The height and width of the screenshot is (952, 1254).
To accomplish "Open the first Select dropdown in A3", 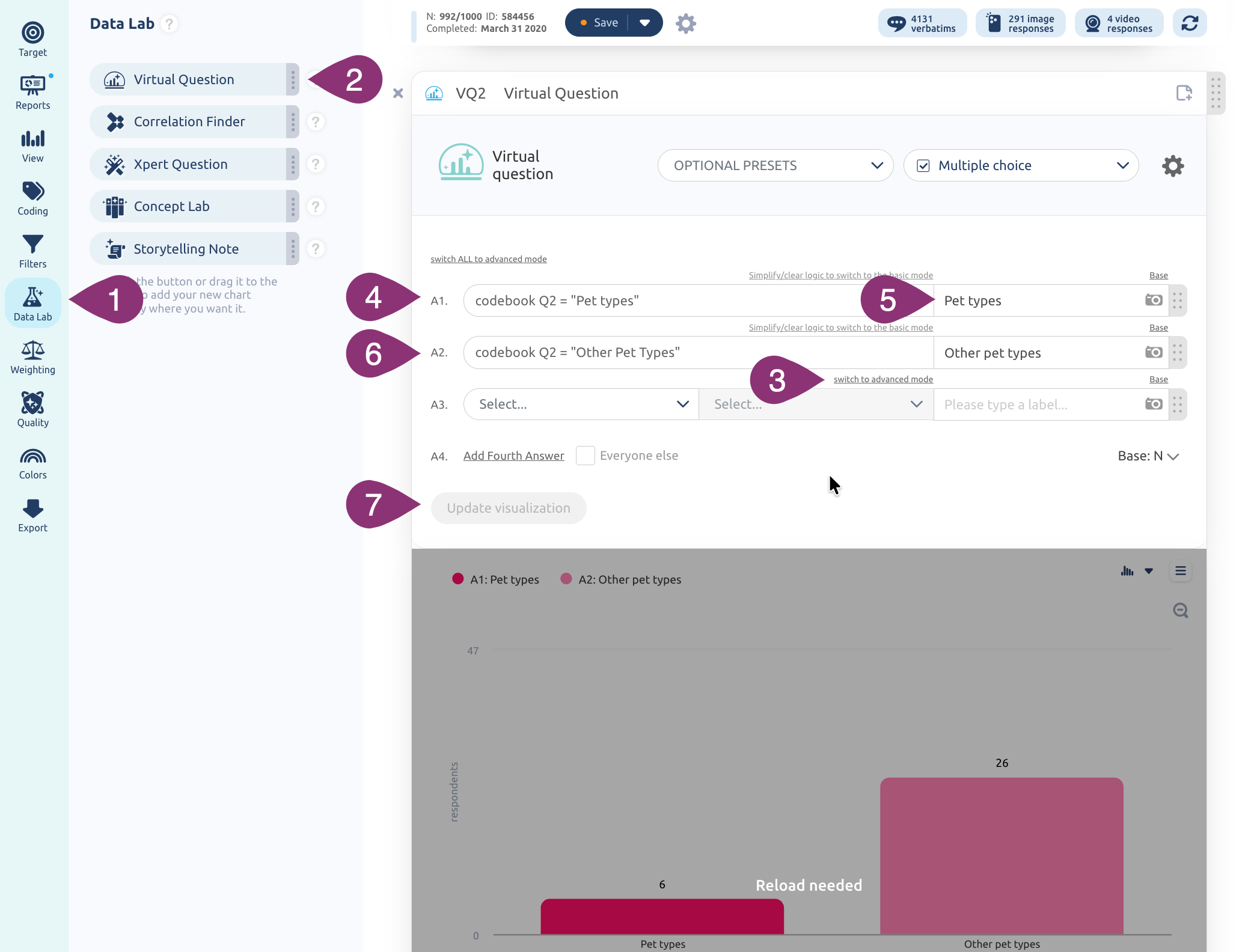I will pyautogui.click(x=581, y=404).
